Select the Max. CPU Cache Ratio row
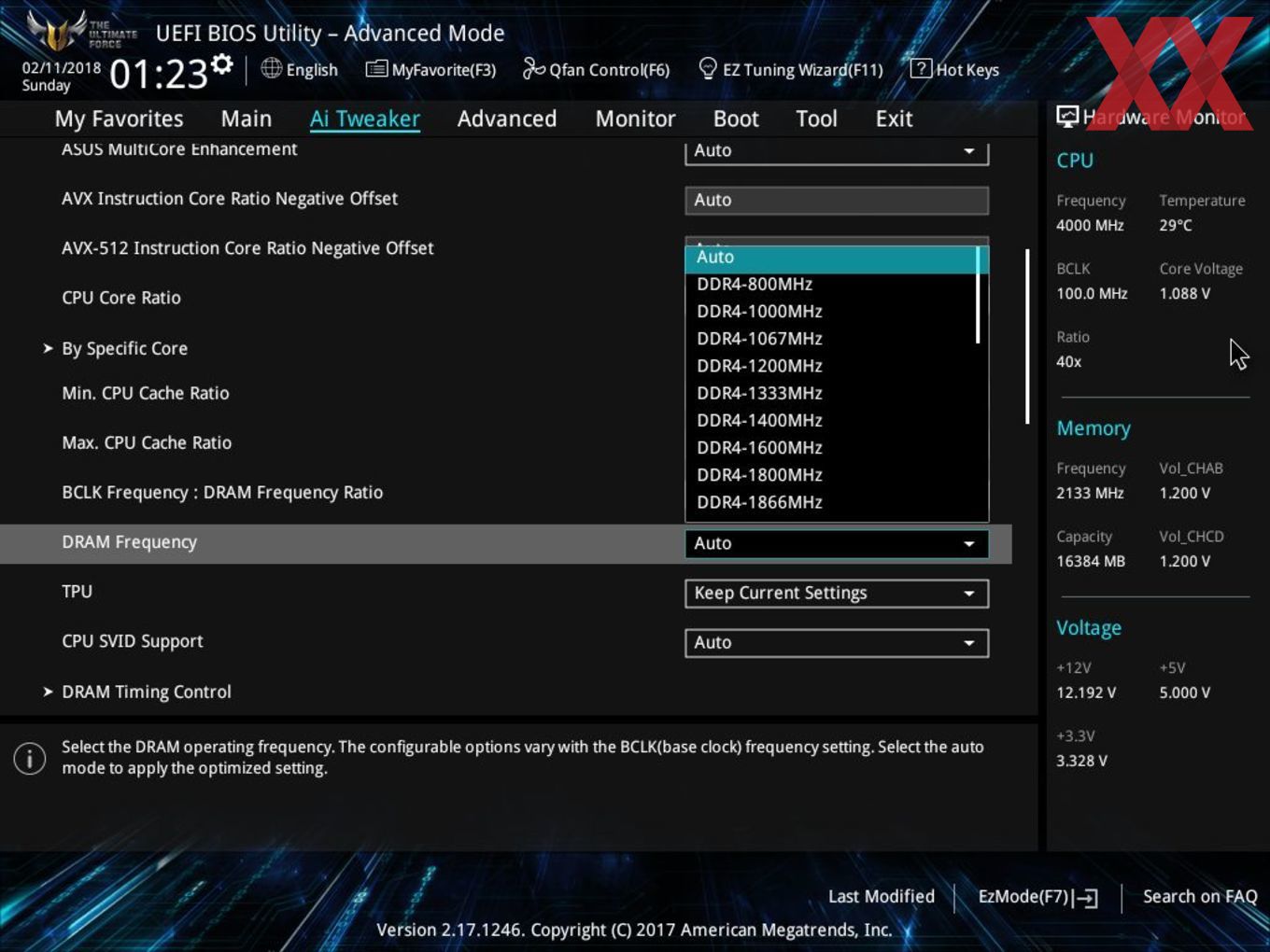 pyautogui.click(x=147, y=442)
